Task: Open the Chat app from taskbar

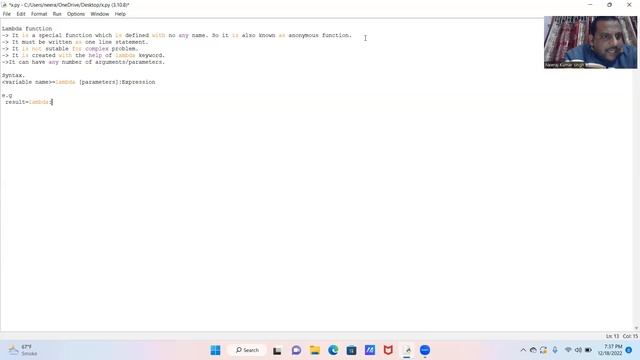Action: [x=296, y=350]
